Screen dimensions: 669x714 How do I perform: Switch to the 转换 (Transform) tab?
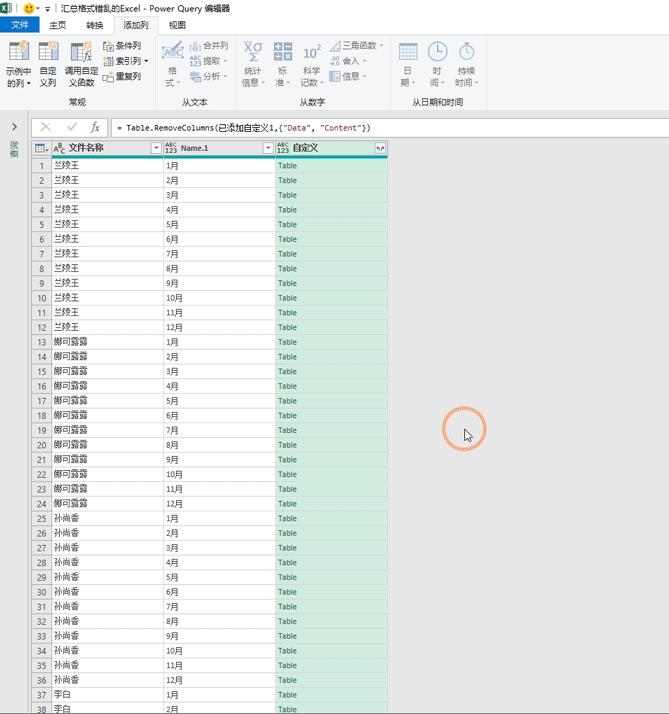(x=95, y=25)
